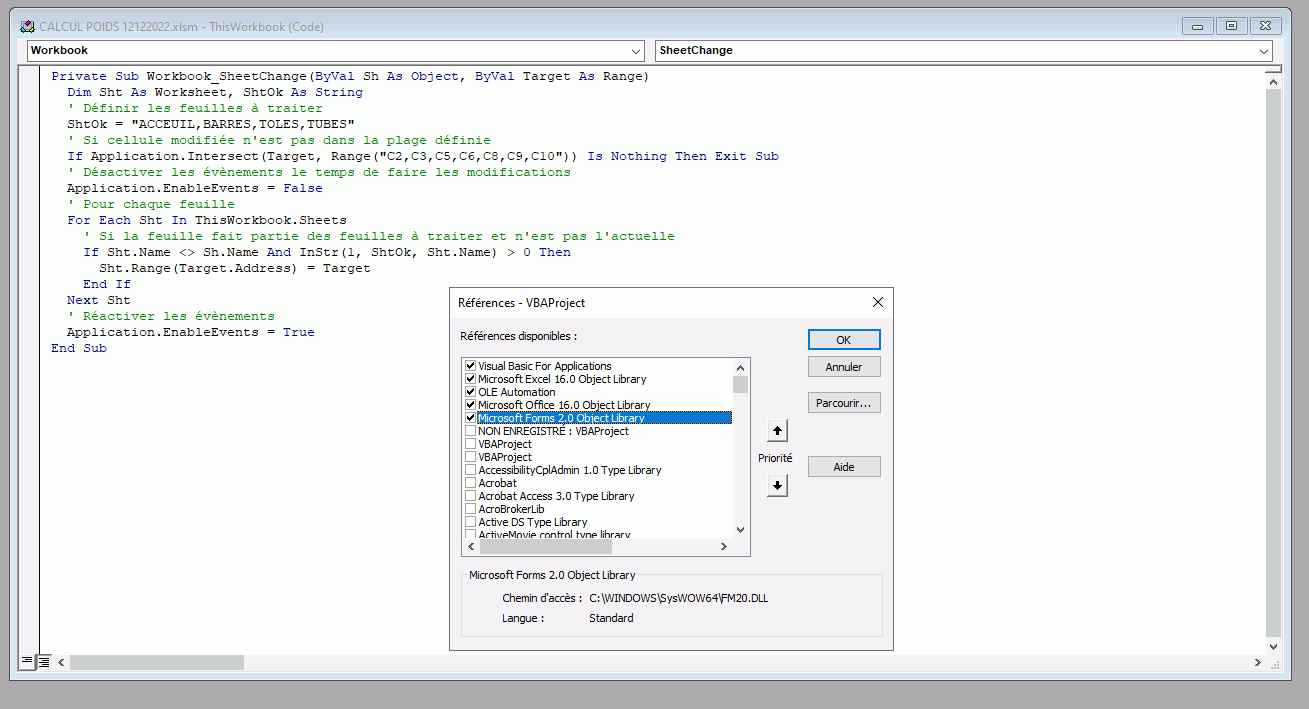Move reference priority down with arrow
This screenshot has height=709, width=1309.
[x=777, y=485]
